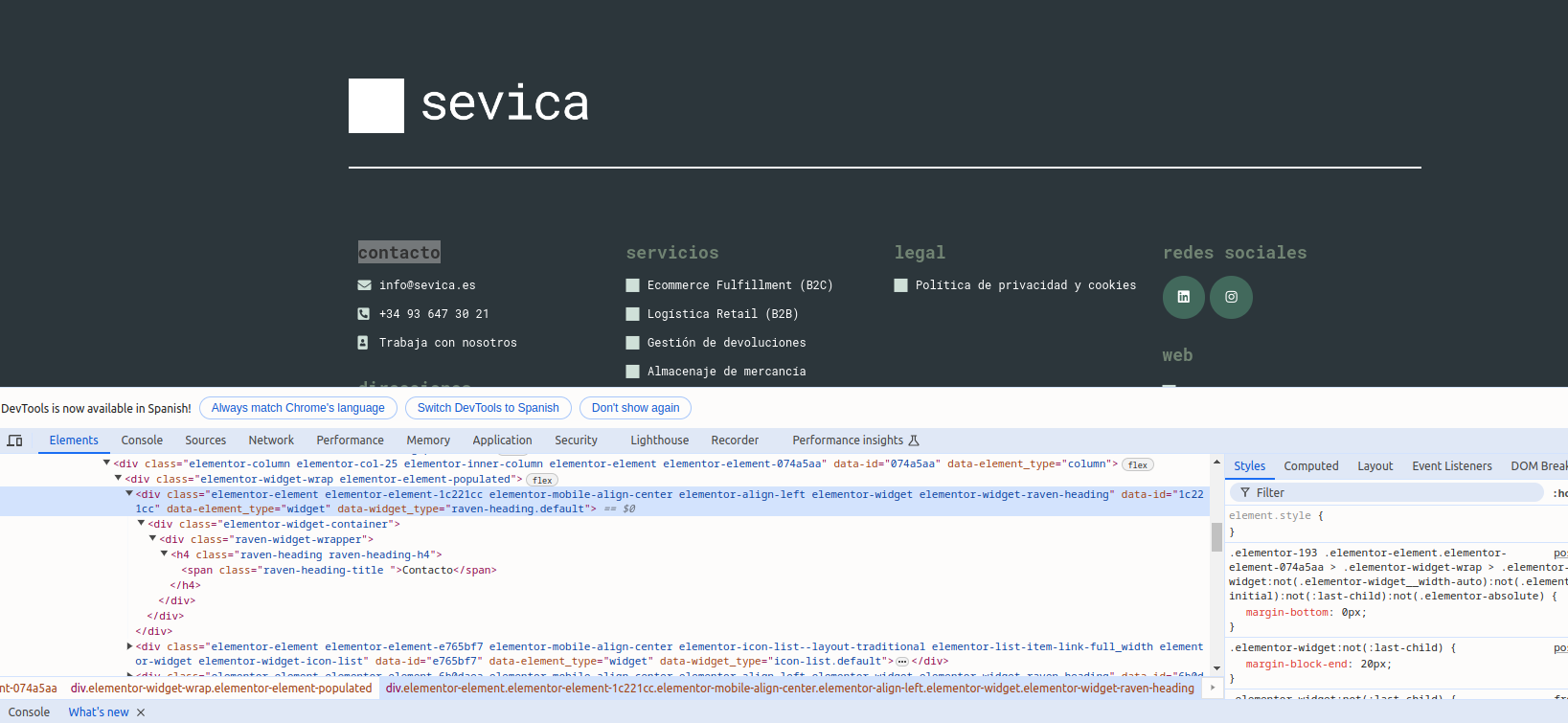Toggle flex badge on elementor-widget-wrap div
Viewport: 1568px width, 723px height.
(542, 480)
